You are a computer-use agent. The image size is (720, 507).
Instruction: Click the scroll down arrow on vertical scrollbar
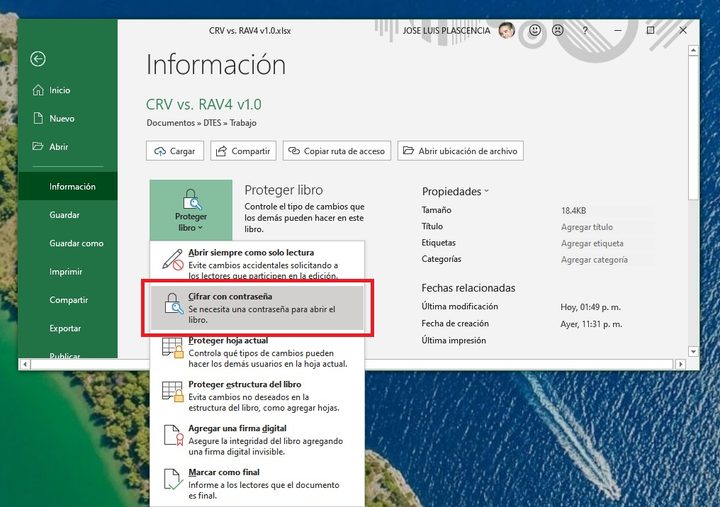pyautogui.click(x=693, y=352)
